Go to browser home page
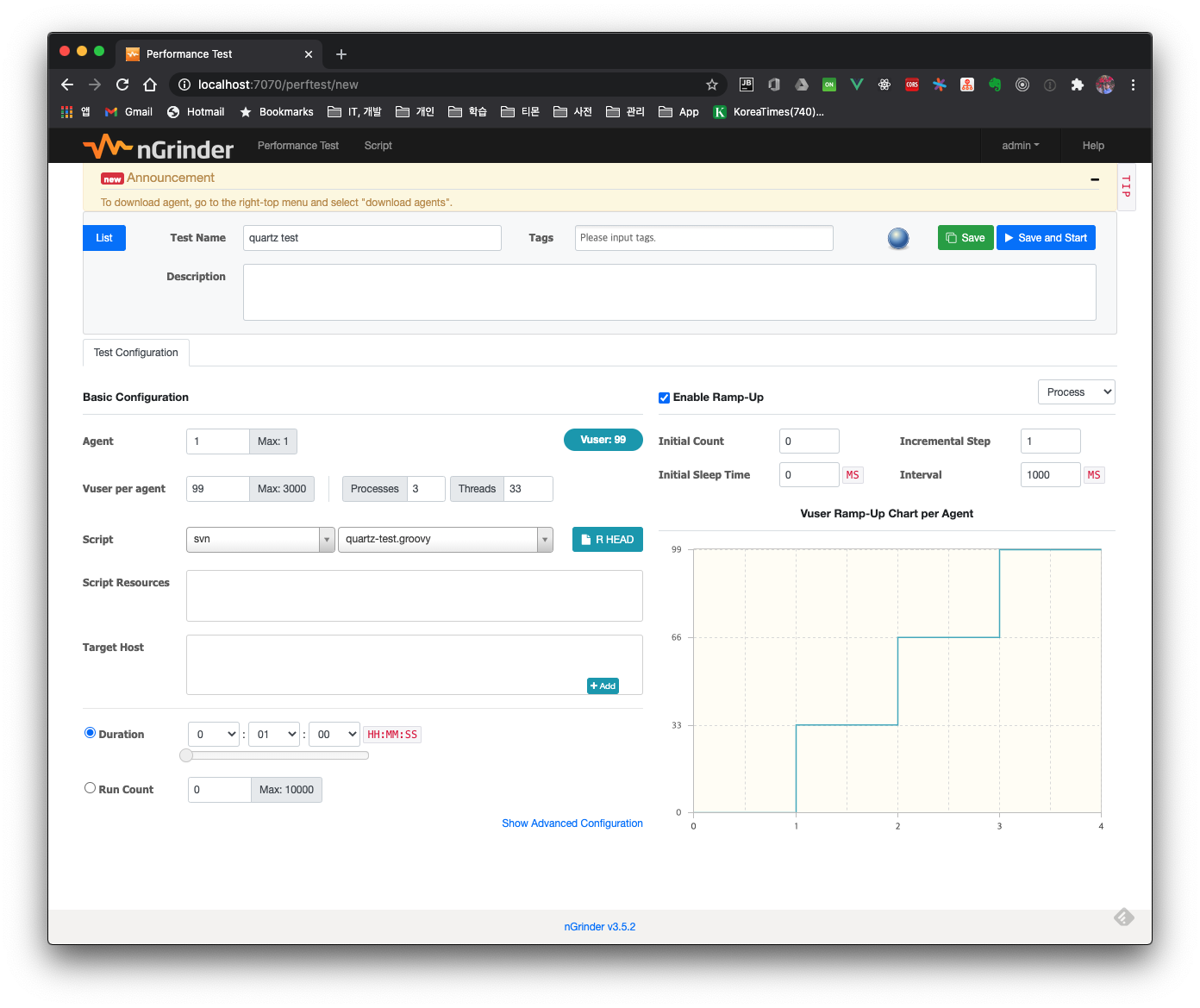1200x1008 pixels. (150, 85)
